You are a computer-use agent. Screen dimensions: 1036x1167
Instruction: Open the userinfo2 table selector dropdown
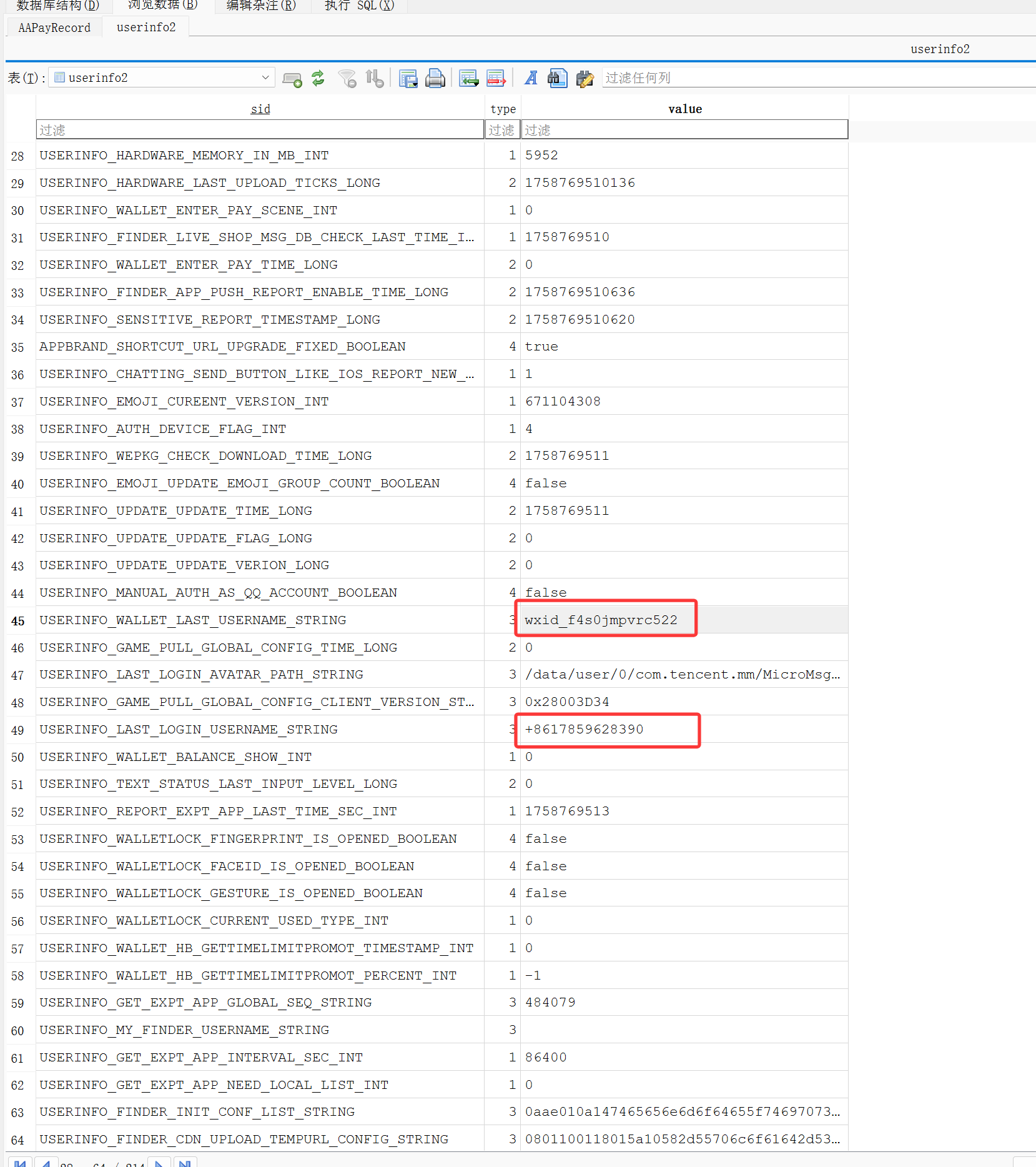(162, 77)
